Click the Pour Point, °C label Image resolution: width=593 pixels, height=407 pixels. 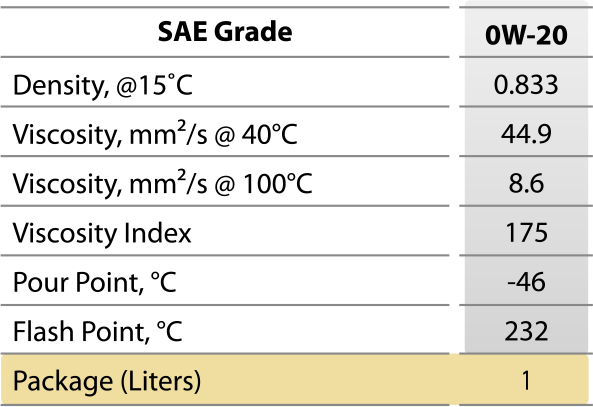pyautogui.click(x=95, y=282)
